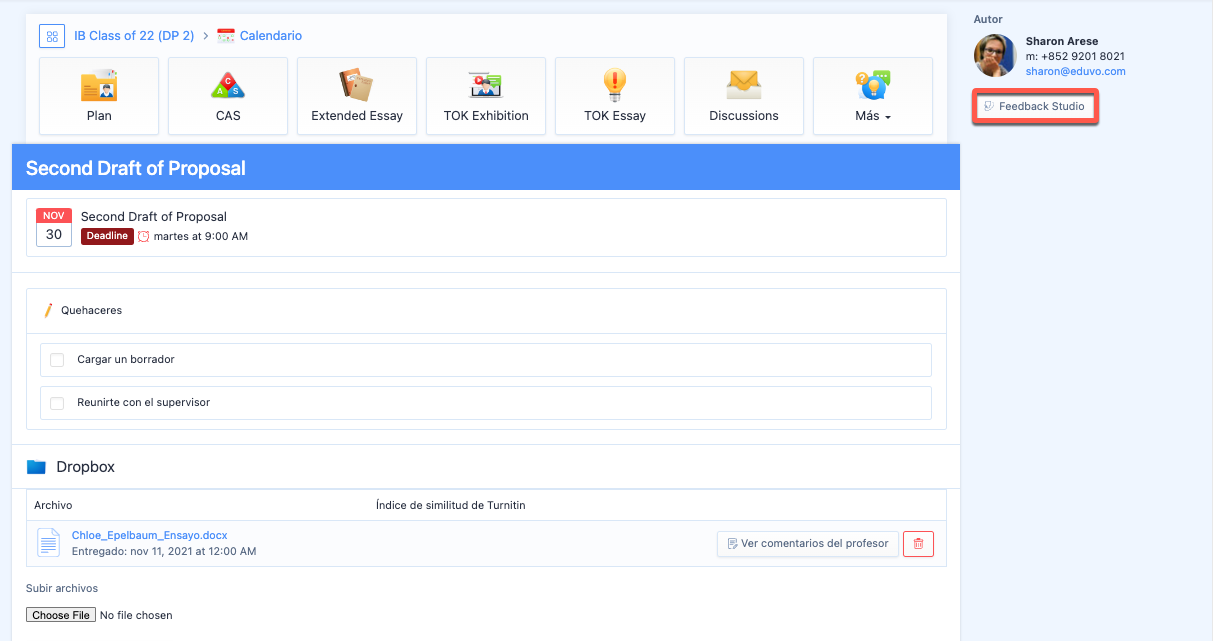Open the CAS triangle icon
Screen dimensions: 1213x641
[x=228, y=87]
